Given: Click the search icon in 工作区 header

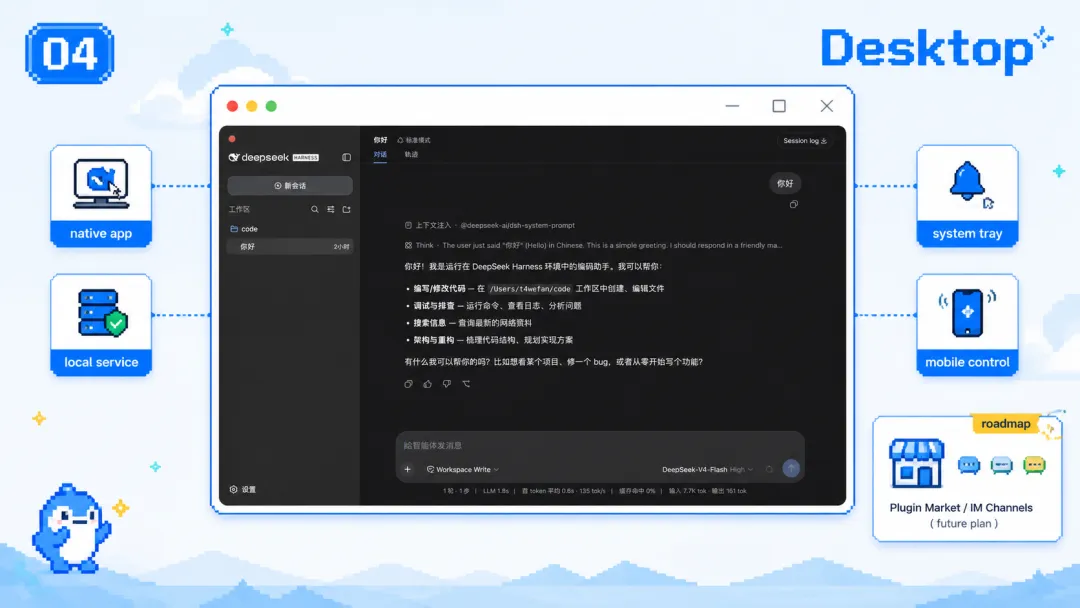Looking at the screenshot, I should (315, 209).
